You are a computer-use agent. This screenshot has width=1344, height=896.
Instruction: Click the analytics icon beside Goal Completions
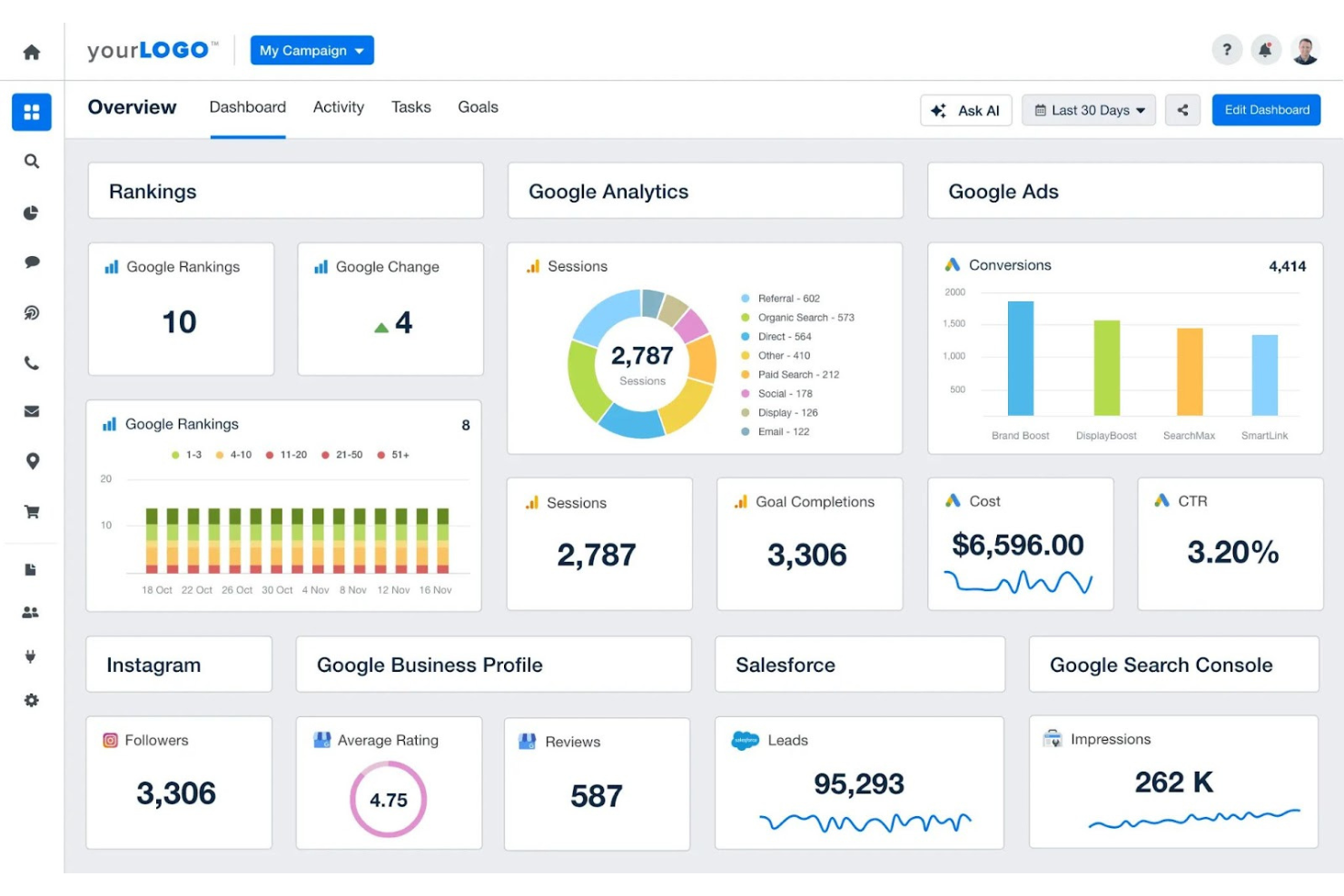[741, 502]
